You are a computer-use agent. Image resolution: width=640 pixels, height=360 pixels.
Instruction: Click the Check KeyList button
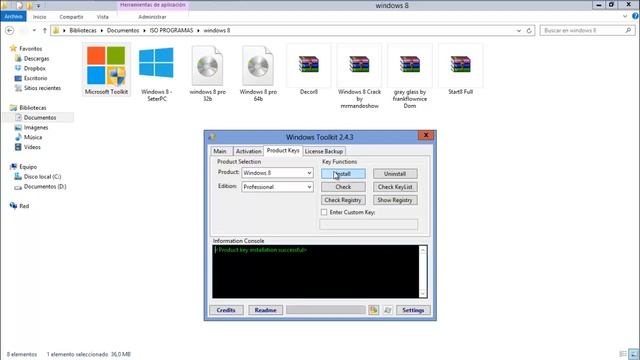coord(395,187)
